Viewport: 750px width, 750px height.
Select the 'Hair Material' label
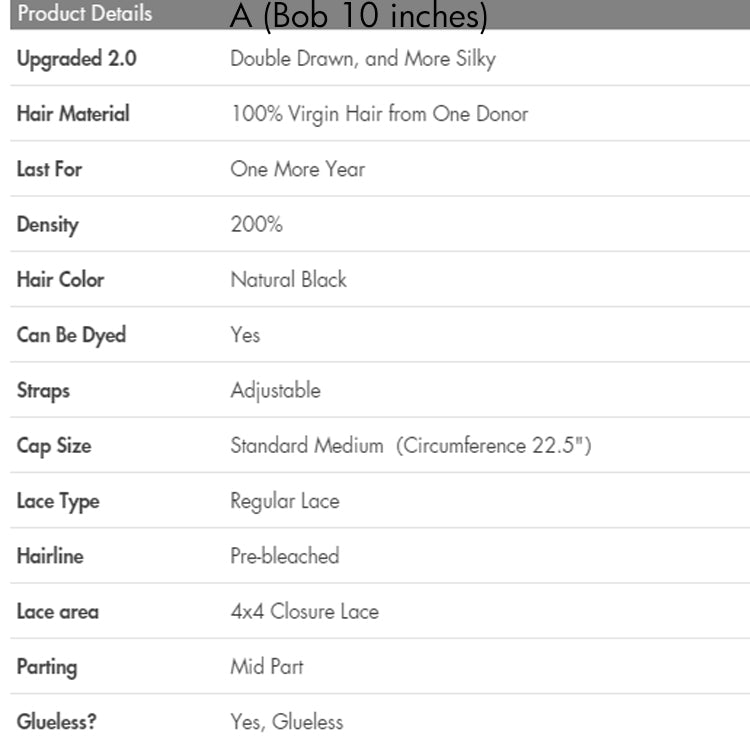click(x=73, y=114)
